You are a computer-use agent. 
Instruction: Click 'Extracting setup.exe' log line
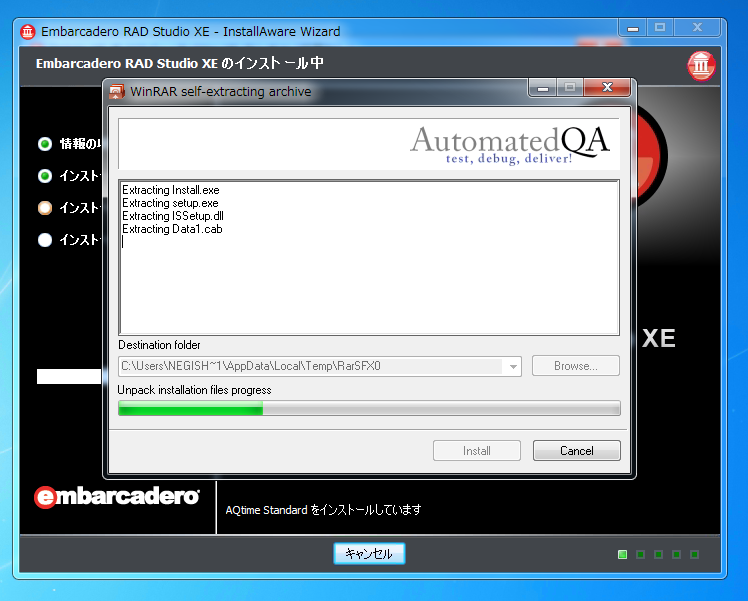170,203
